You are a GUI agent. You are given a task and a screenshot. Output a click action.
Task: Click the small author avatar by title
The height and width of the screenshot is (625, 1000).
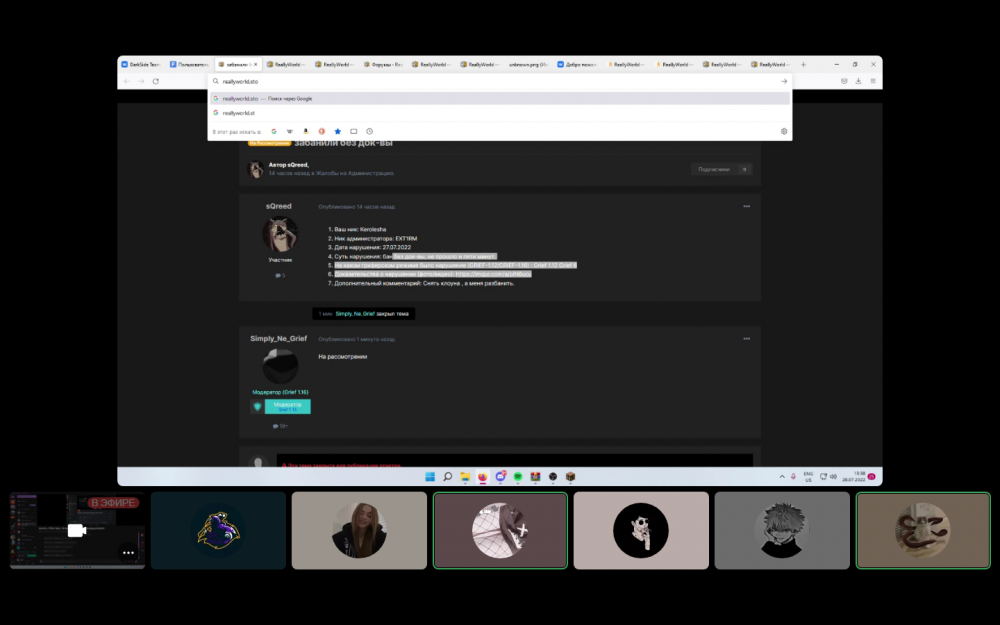tap(256, 169)
